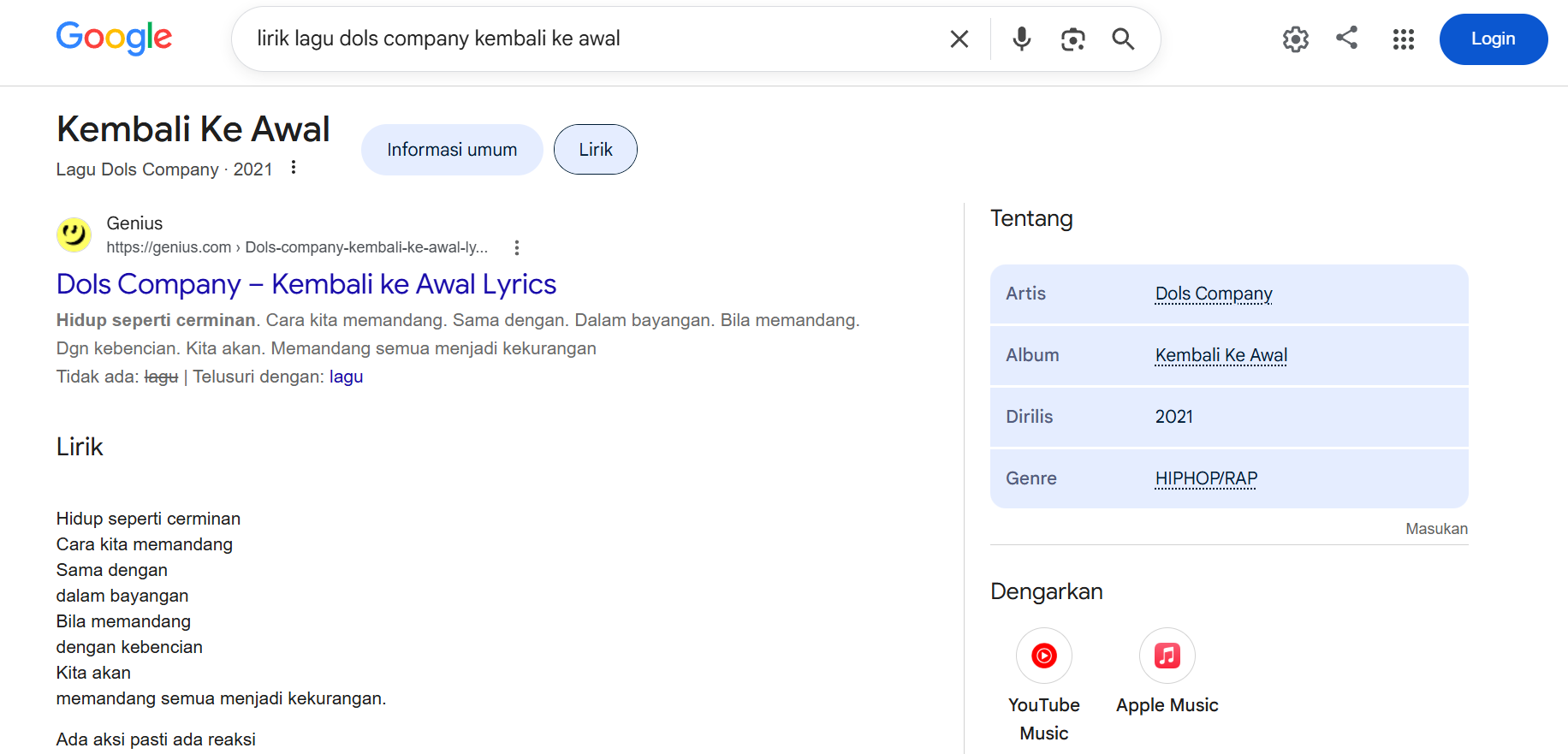This screenshot has width=1568, height=754.
Task: Select the Lirik tab
Action: tap(596, 150)
